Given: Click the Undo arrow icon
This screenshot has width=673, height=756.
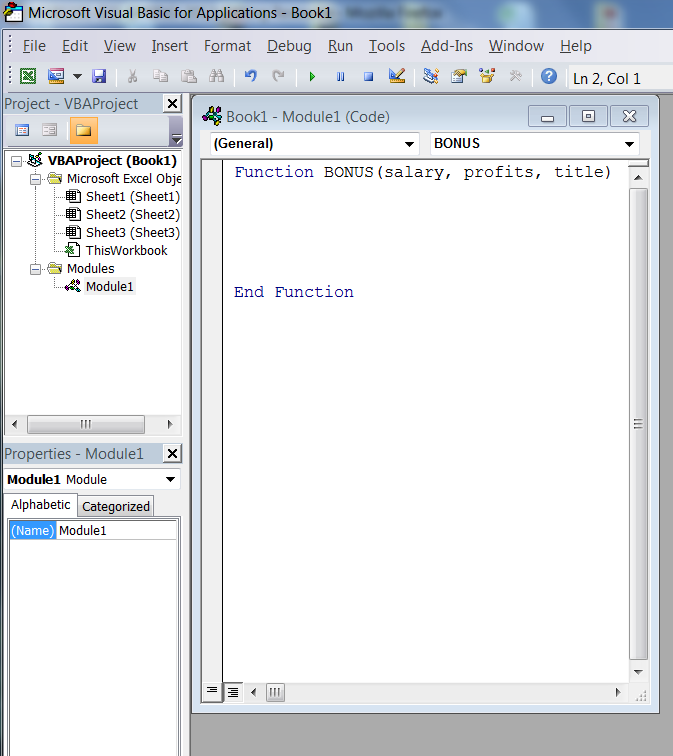Looking at the screenshot, I should coord(250,76).
